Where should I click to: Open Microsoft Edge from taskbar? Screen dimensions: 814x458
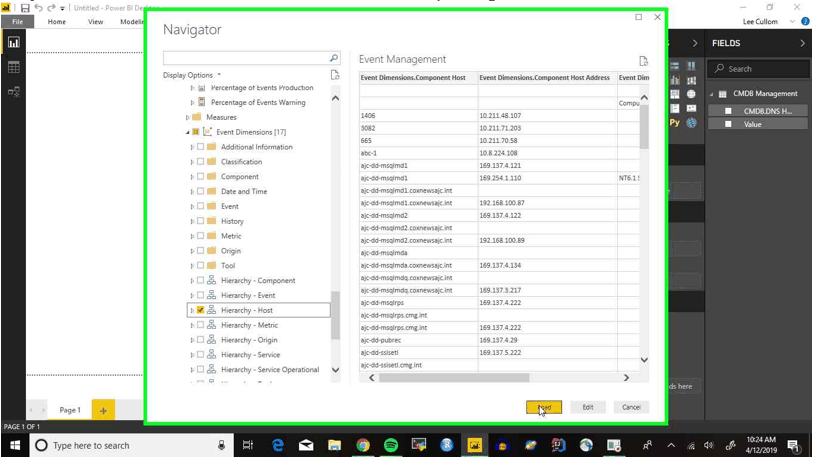click(x=278, y=445)
